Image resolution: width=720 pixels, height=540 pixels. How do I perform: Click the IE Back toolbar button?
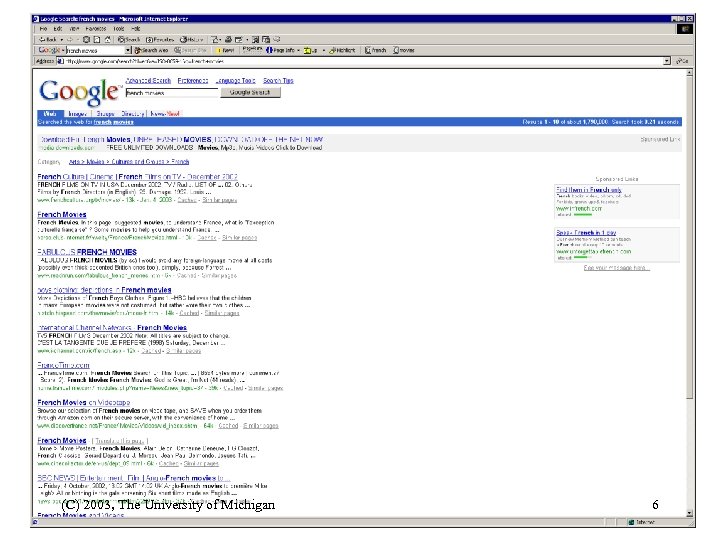(x=47, y=39)
